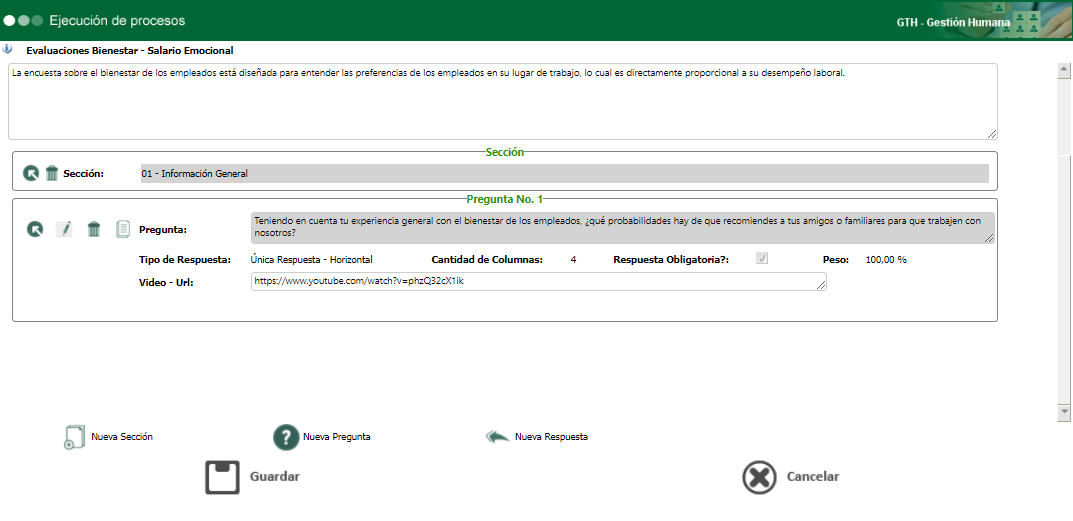
Task: Click 'Única Respuesta - Horizontal' value
Action: point(311,259)
